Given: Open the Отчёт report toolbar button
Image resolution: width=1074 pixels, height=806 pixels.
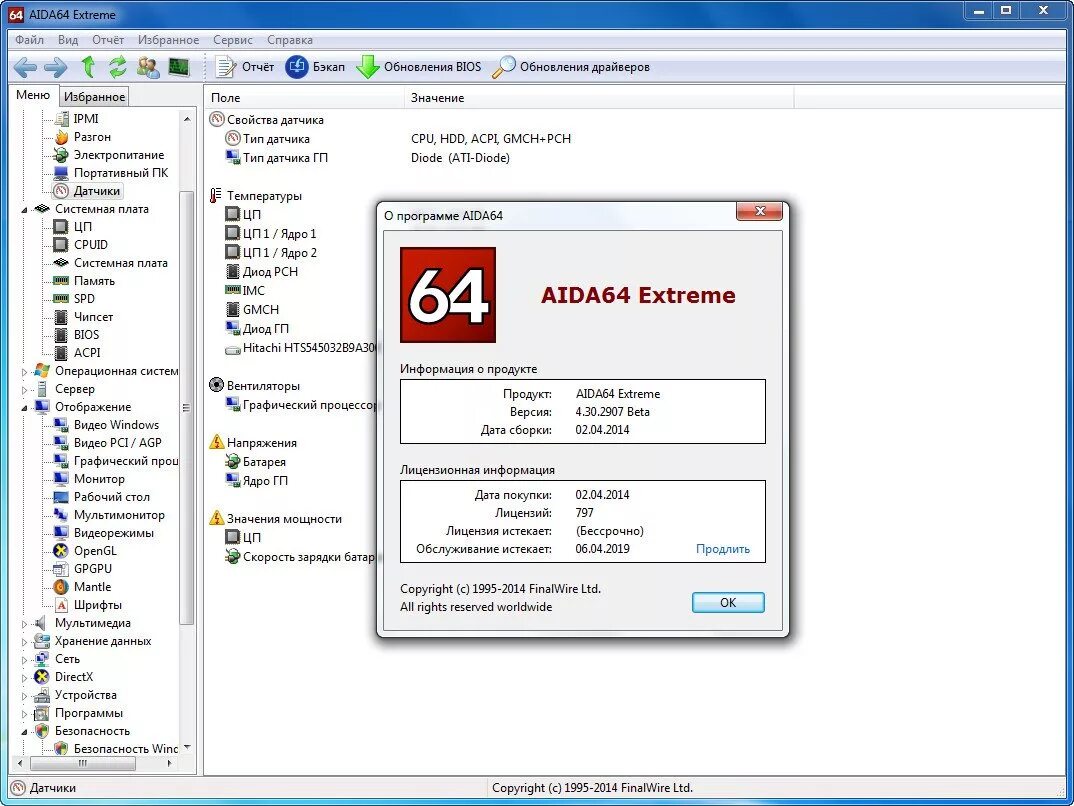Looking at the screenshot, I should 245,67.
